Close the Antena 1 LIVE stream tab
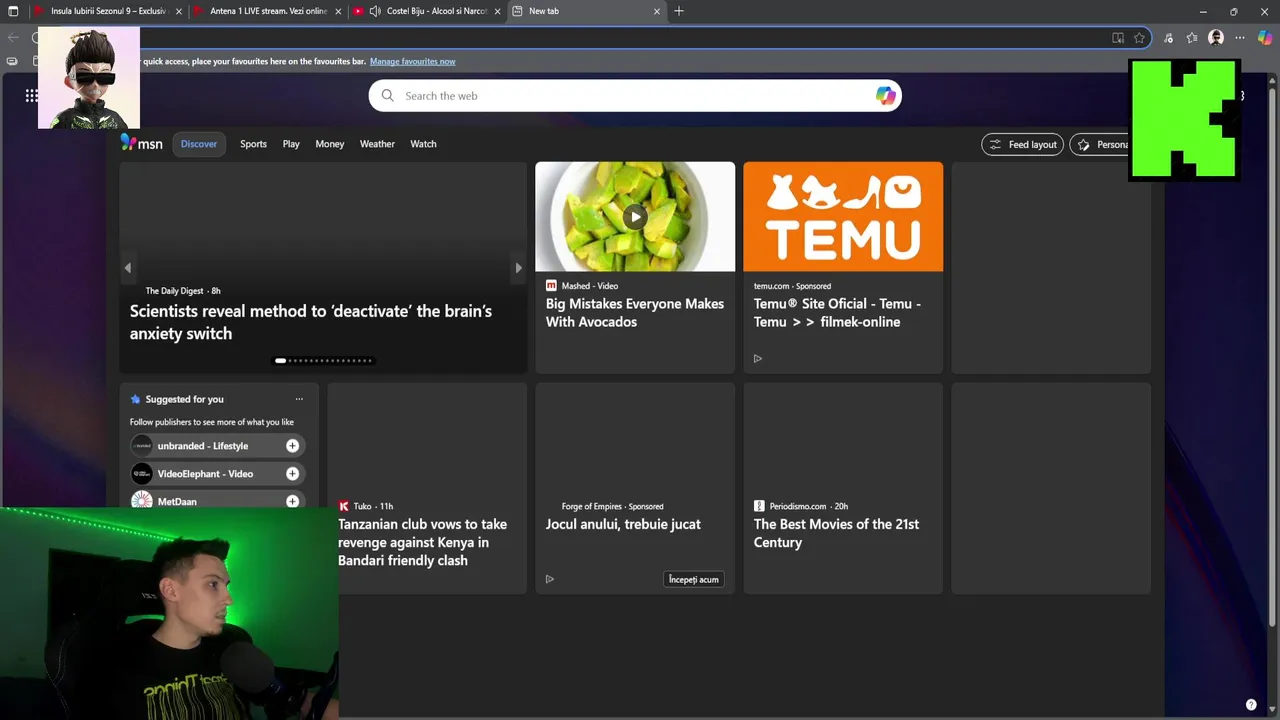The height and width of the screenshot is (720, 1280). coord(338,11)
